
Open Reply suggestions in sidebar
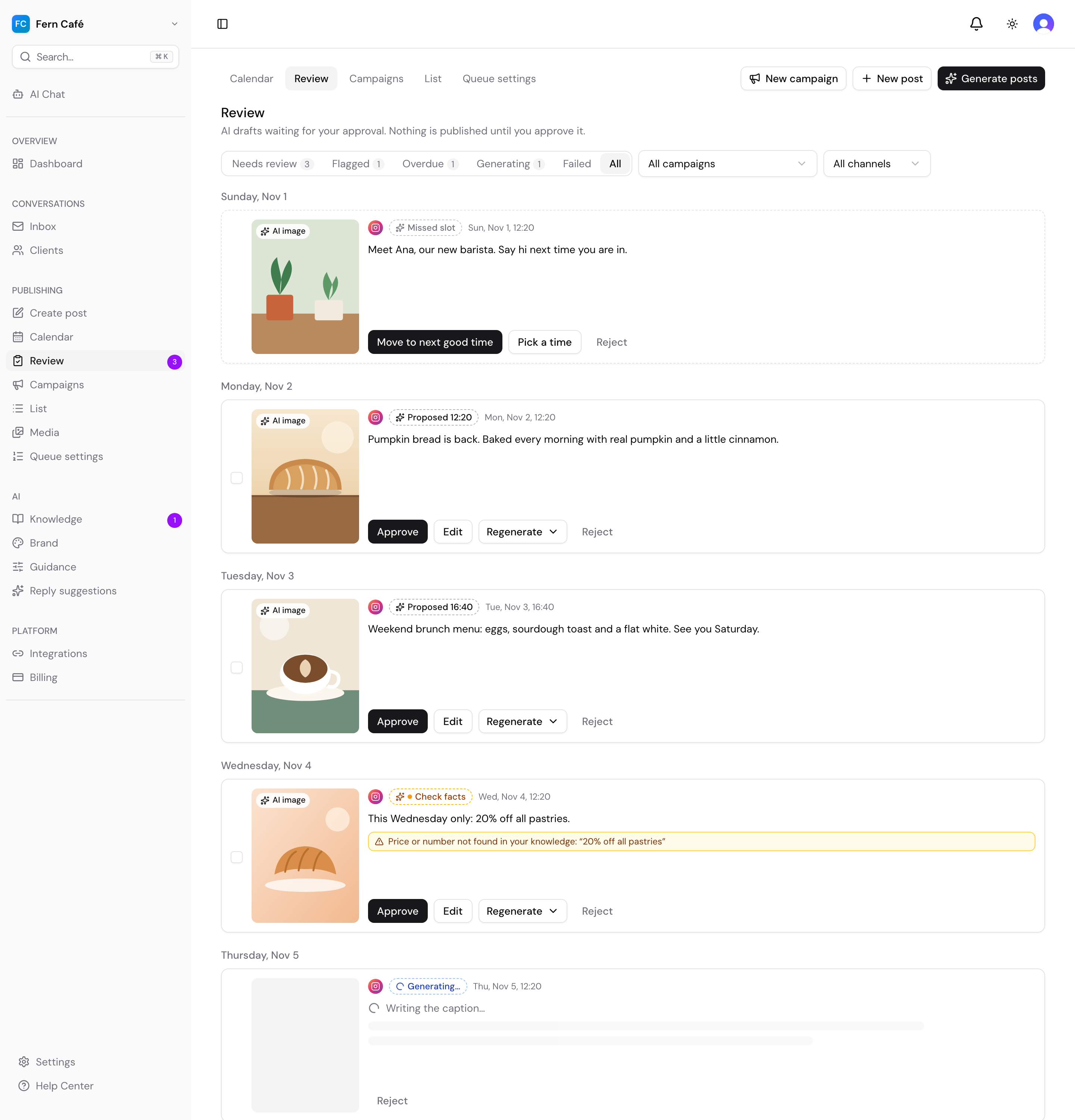(x=96, y=591)
